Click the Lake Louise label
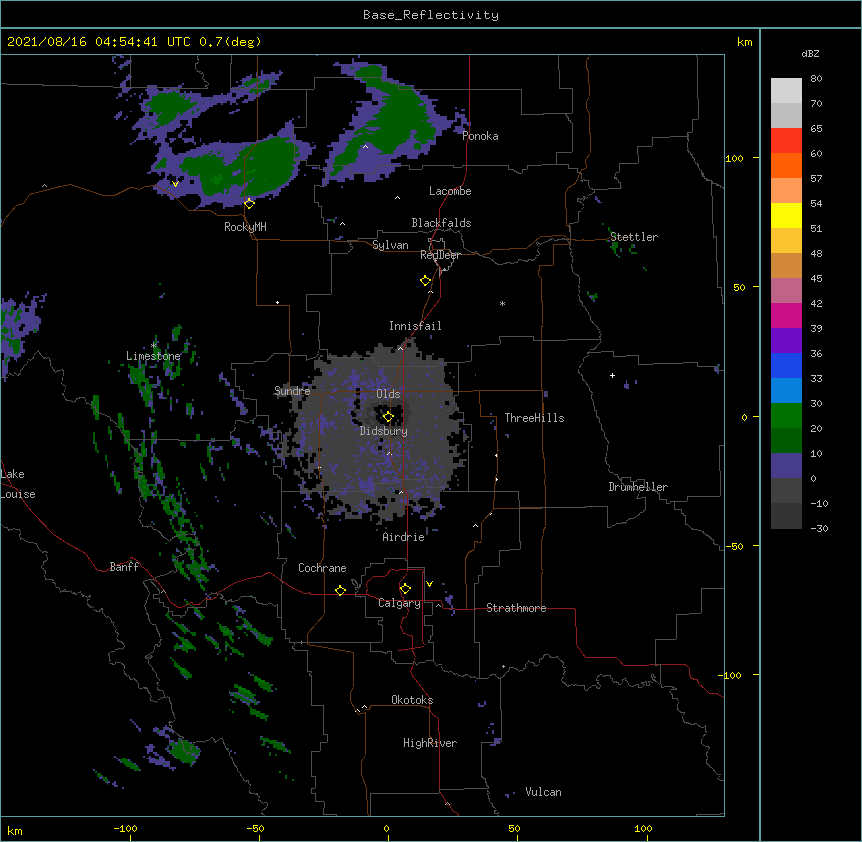Image resolution: width=862 pixels, height=842 pixels. [x=18, y=484]
